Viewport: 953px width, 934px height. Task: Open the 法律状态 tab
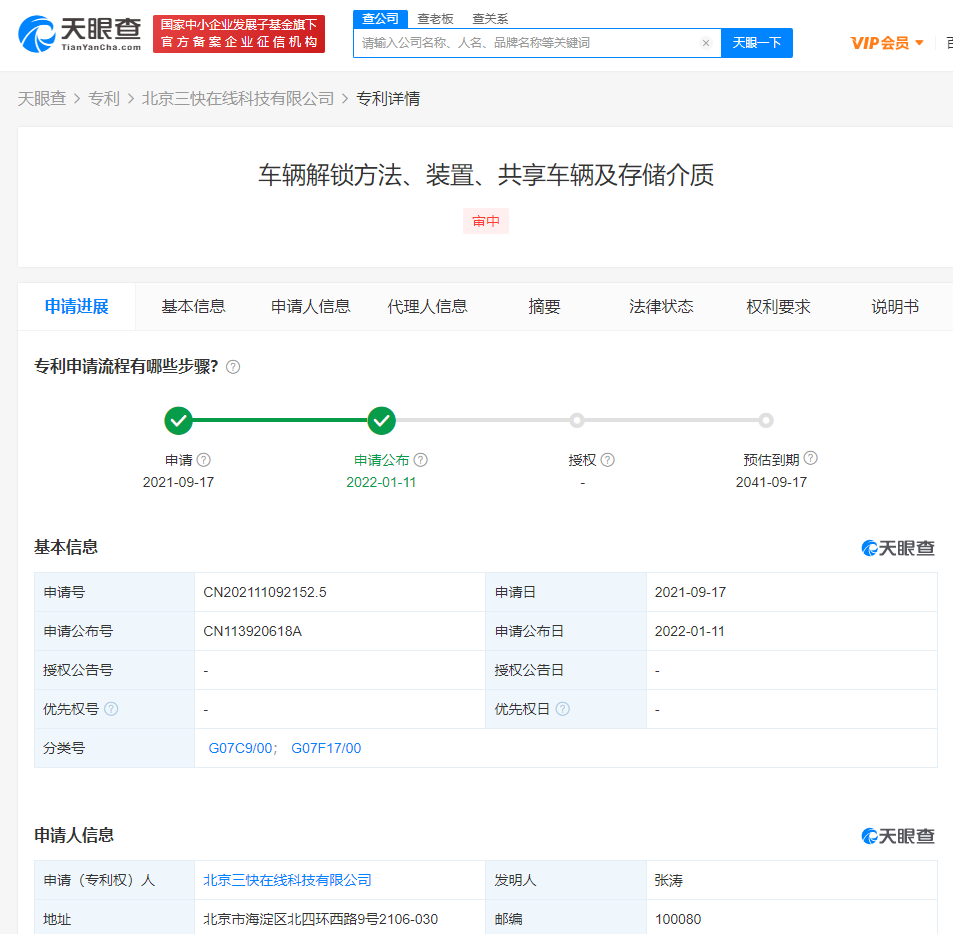(661, 307)
